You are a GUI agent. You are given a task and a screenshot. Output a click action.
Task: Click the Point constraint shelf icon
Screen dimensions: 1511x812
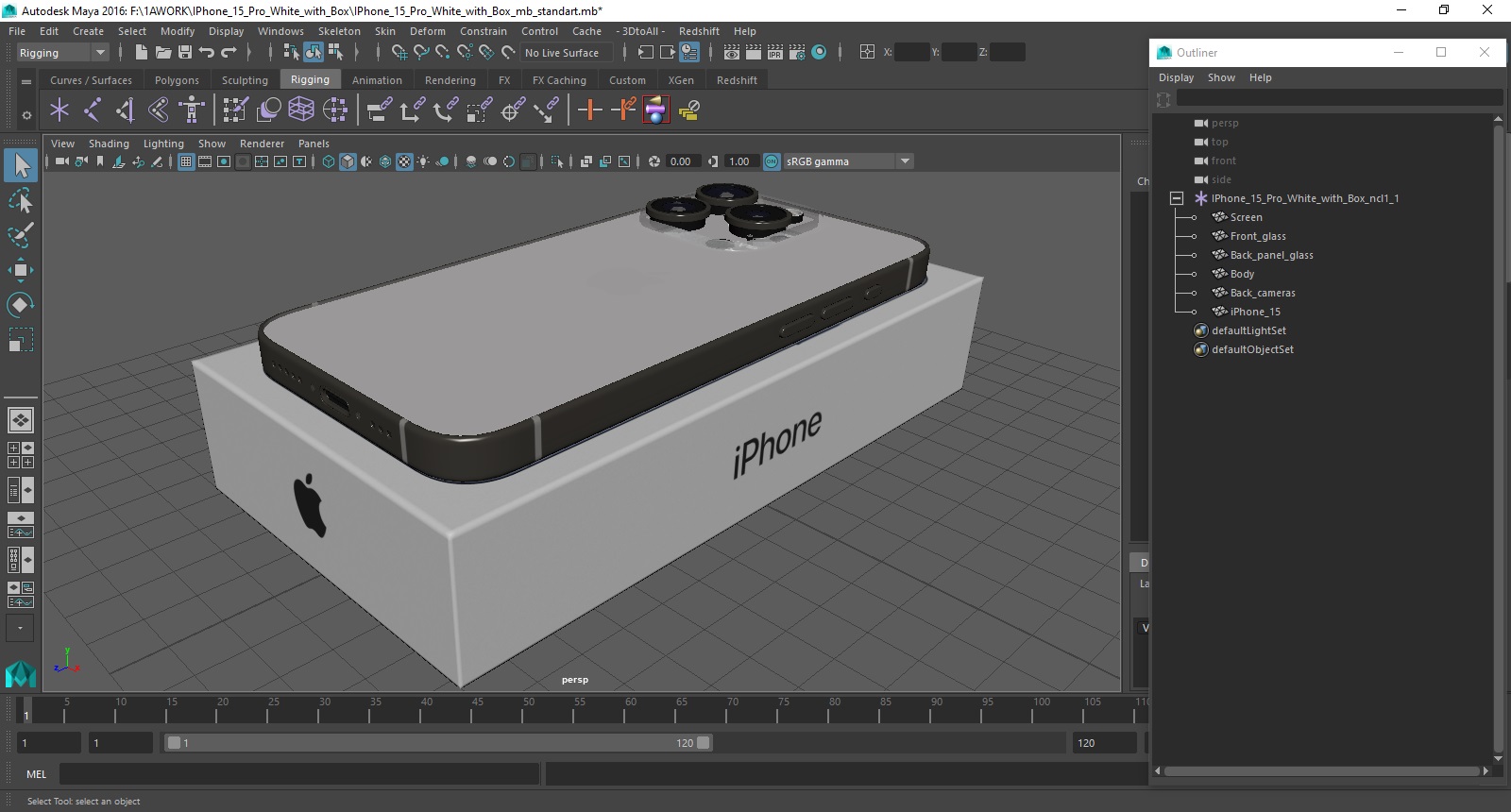coord(412,110)
